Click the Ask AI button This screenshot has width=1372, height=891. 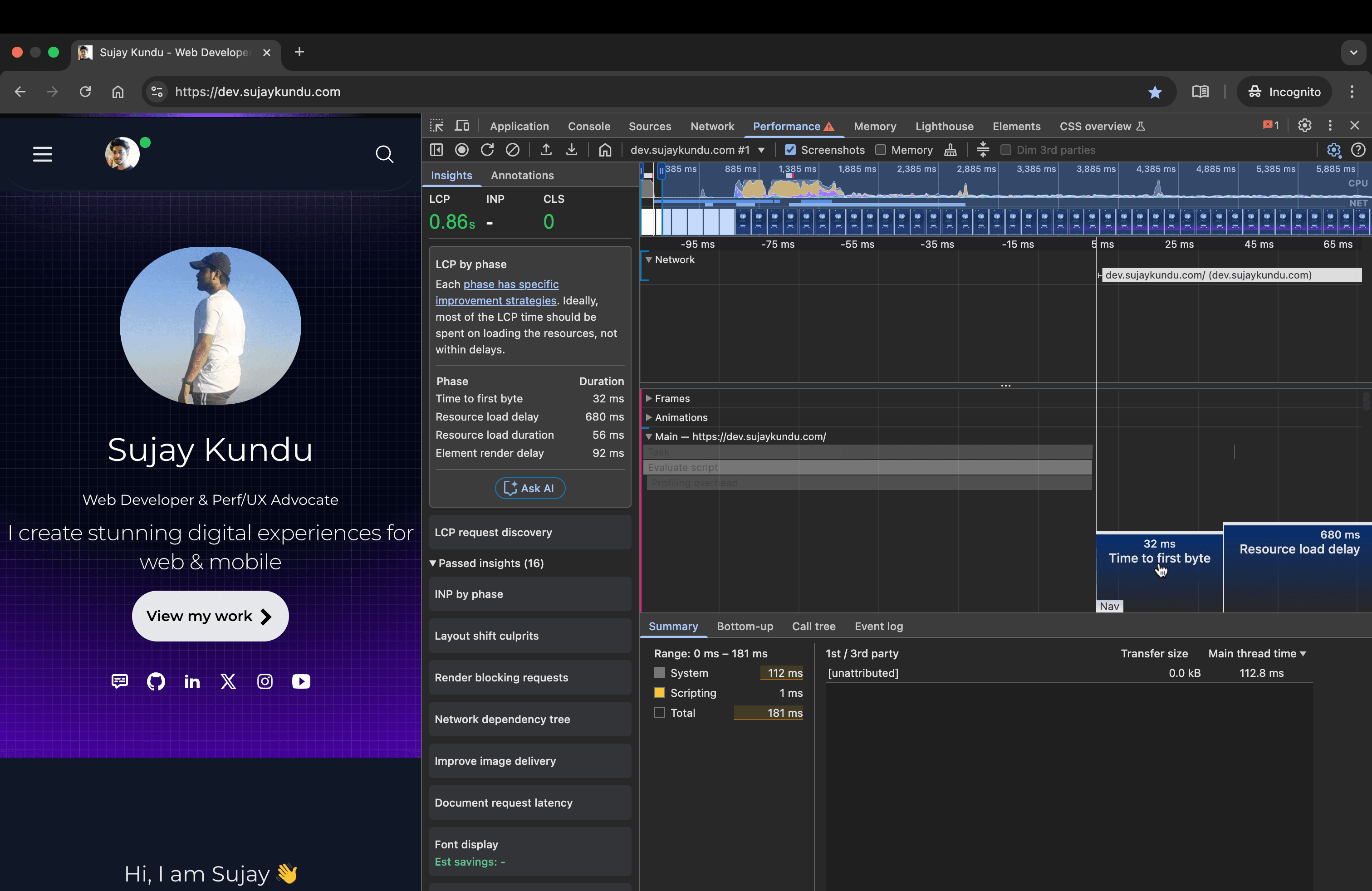[x=530, y=488]
